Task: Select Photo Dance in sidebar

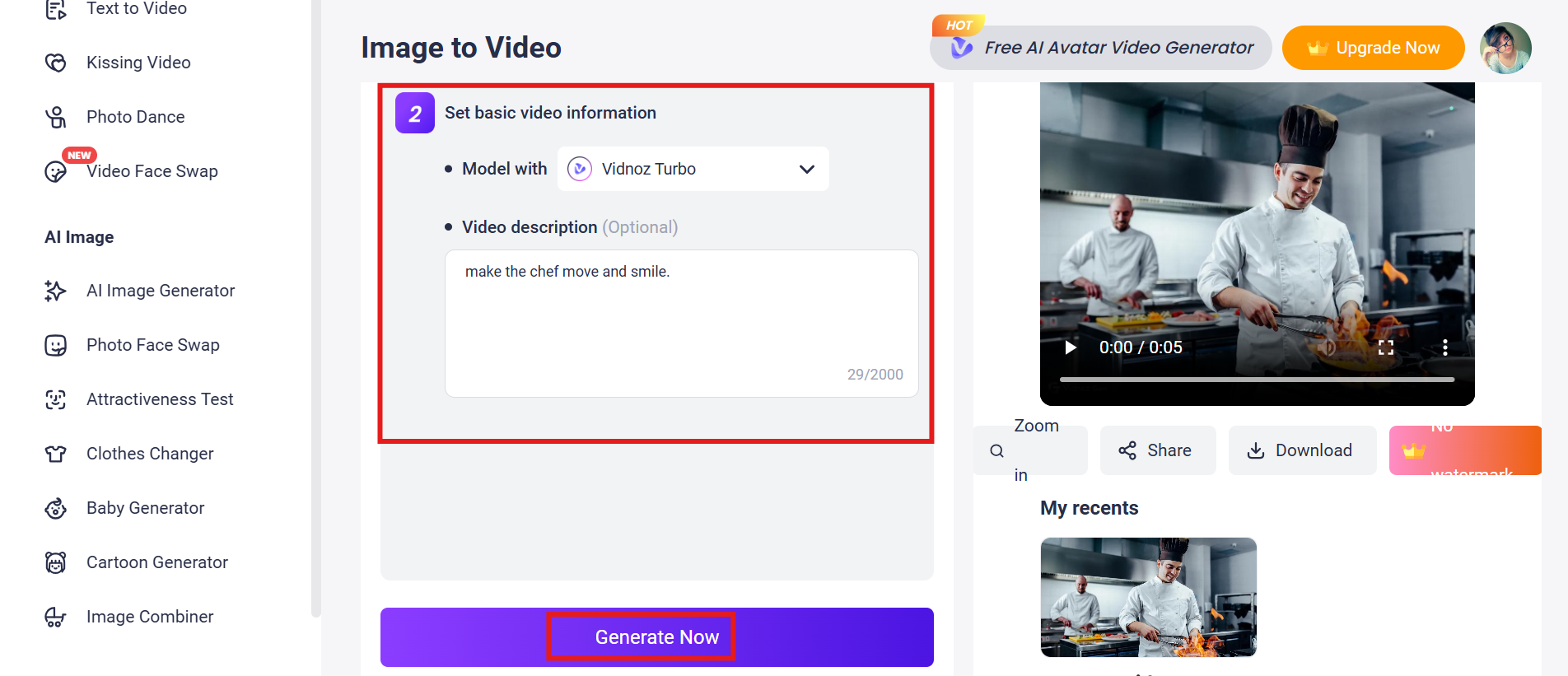Action: coord(136,117)
